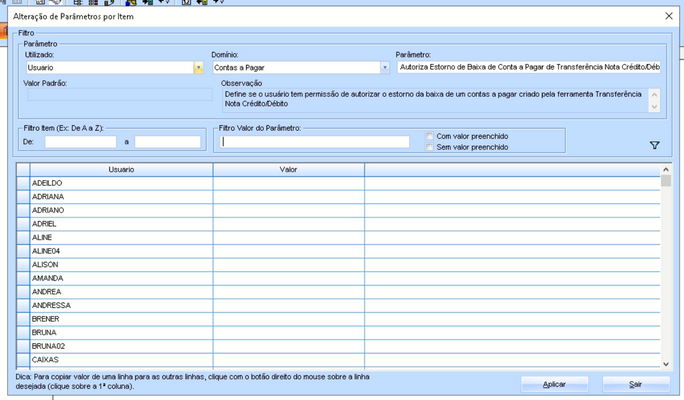
Task: Focus the Filtro Valor do Parâmetro field
Action: coord(315,142)
